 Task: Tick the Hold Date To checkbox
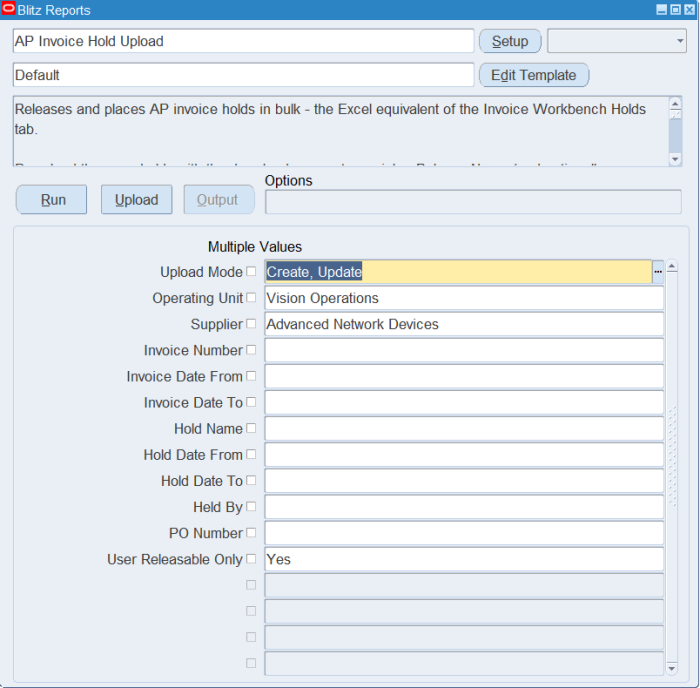tap(251, 480)
